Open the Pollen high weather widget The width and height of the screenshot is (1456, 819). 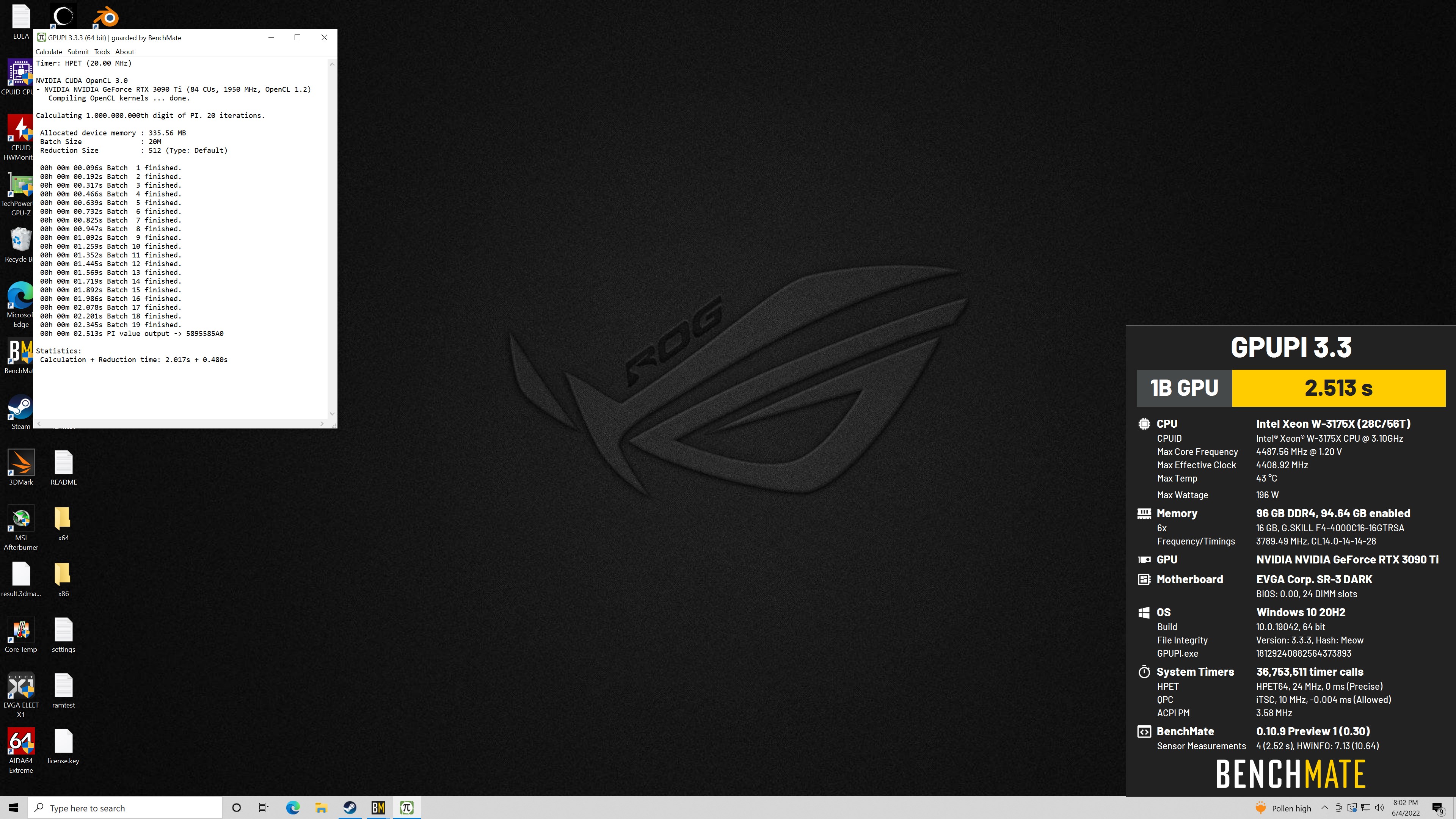click(1283, 808)
